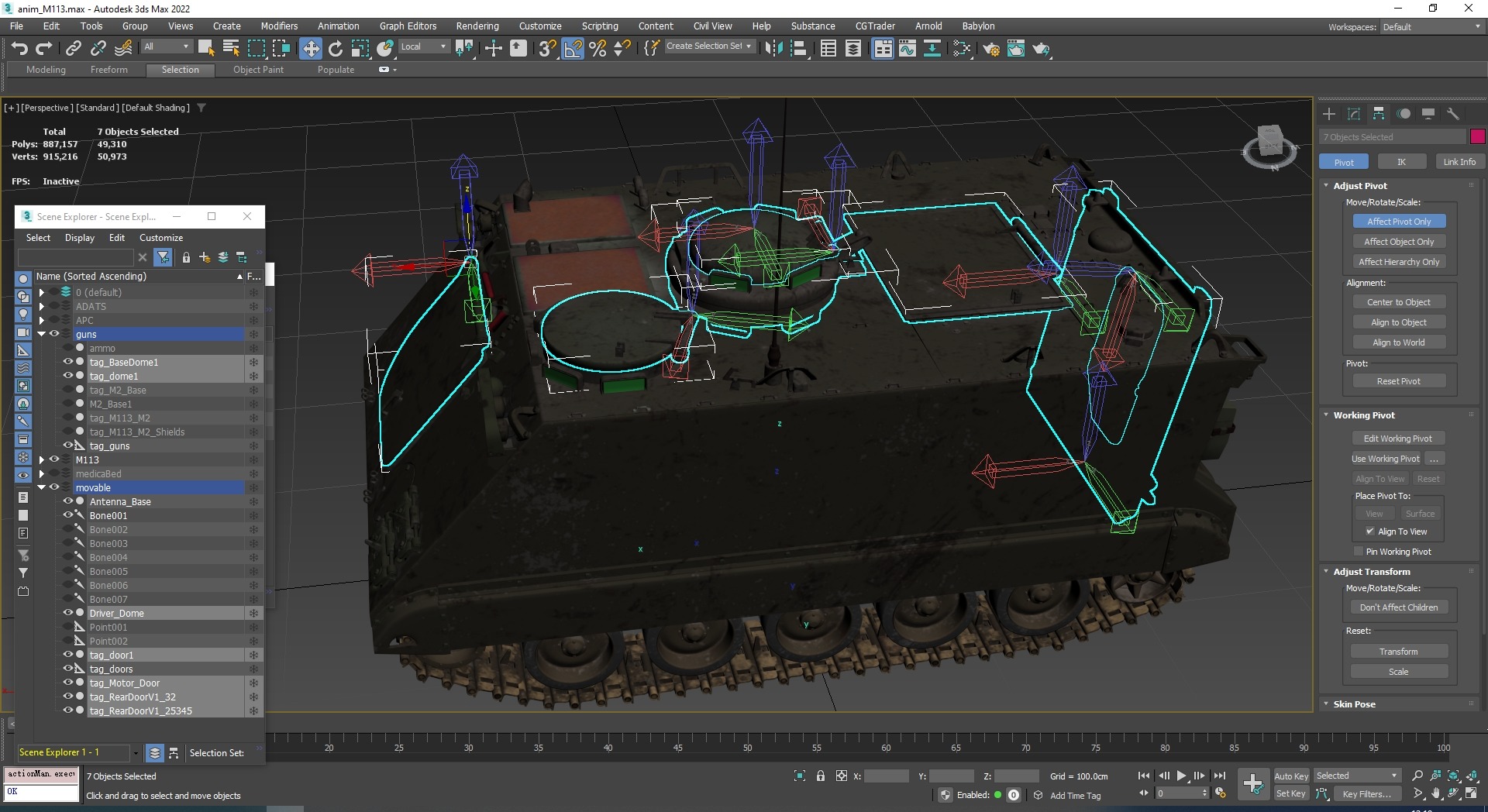The height and width of the screenshot is (812, 1488).
Task: Collapse the guns layer in Scene Explorer
Action: coord(42,334)
